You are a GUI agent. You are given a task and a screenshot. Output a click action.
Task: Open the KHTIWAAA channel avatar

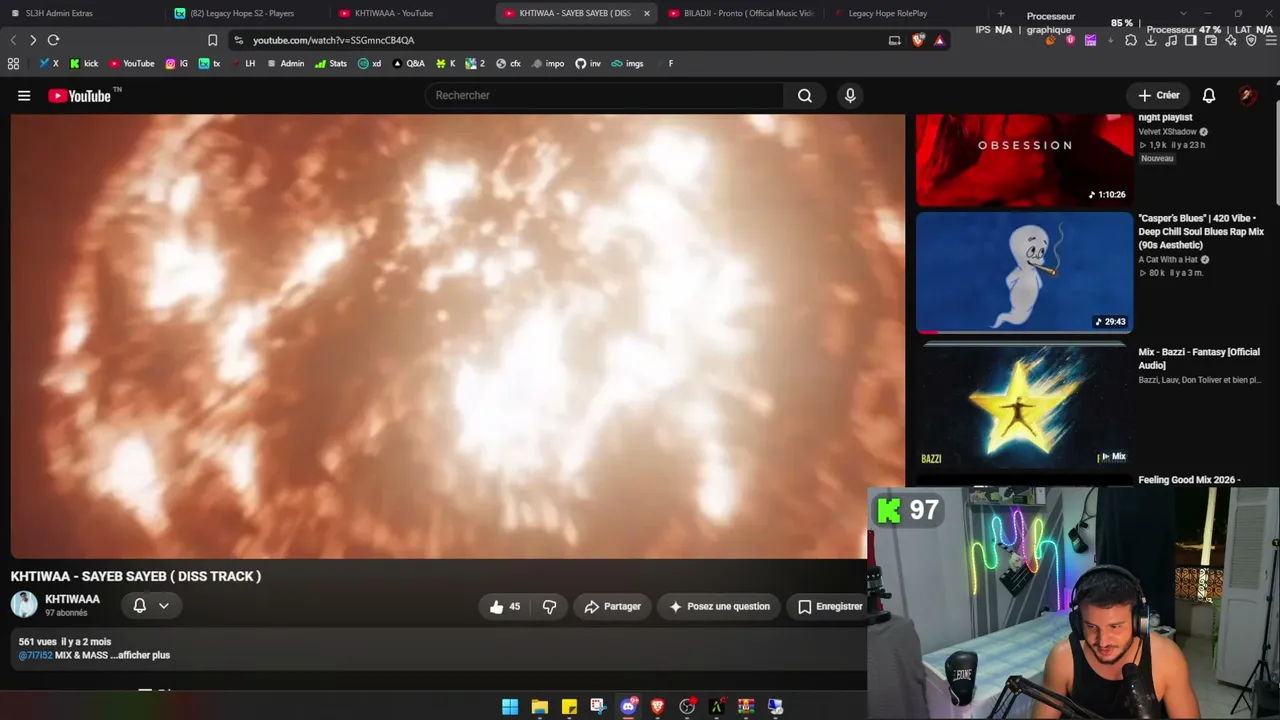point(24,604)
